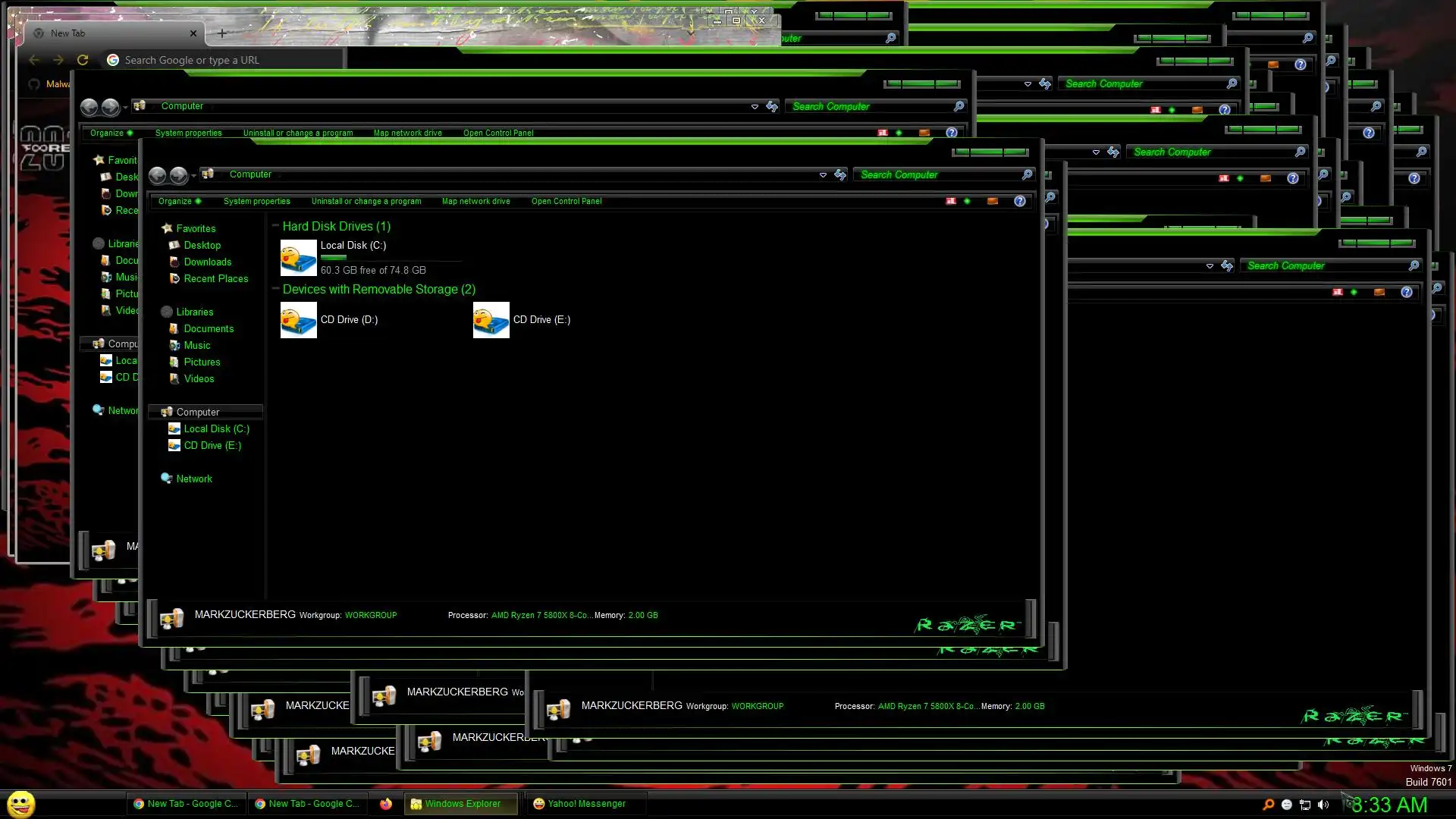Click Open Control Panel in front window

coord(566,201)
